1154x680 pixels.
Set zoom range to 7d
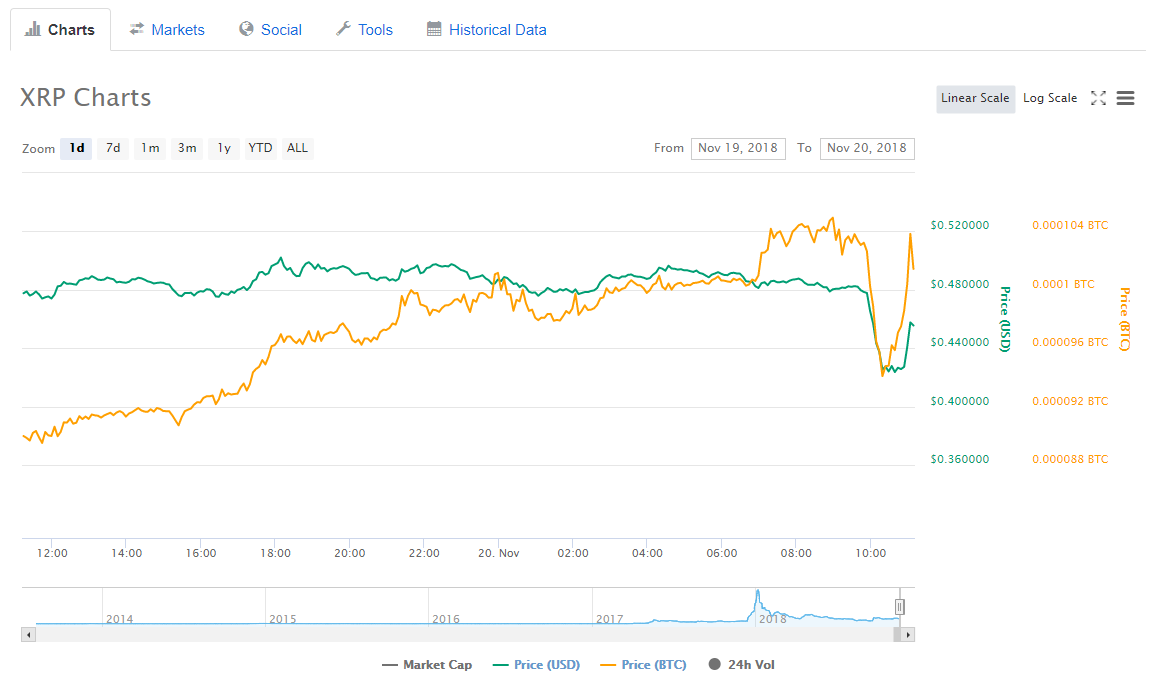tap(113, 148)
